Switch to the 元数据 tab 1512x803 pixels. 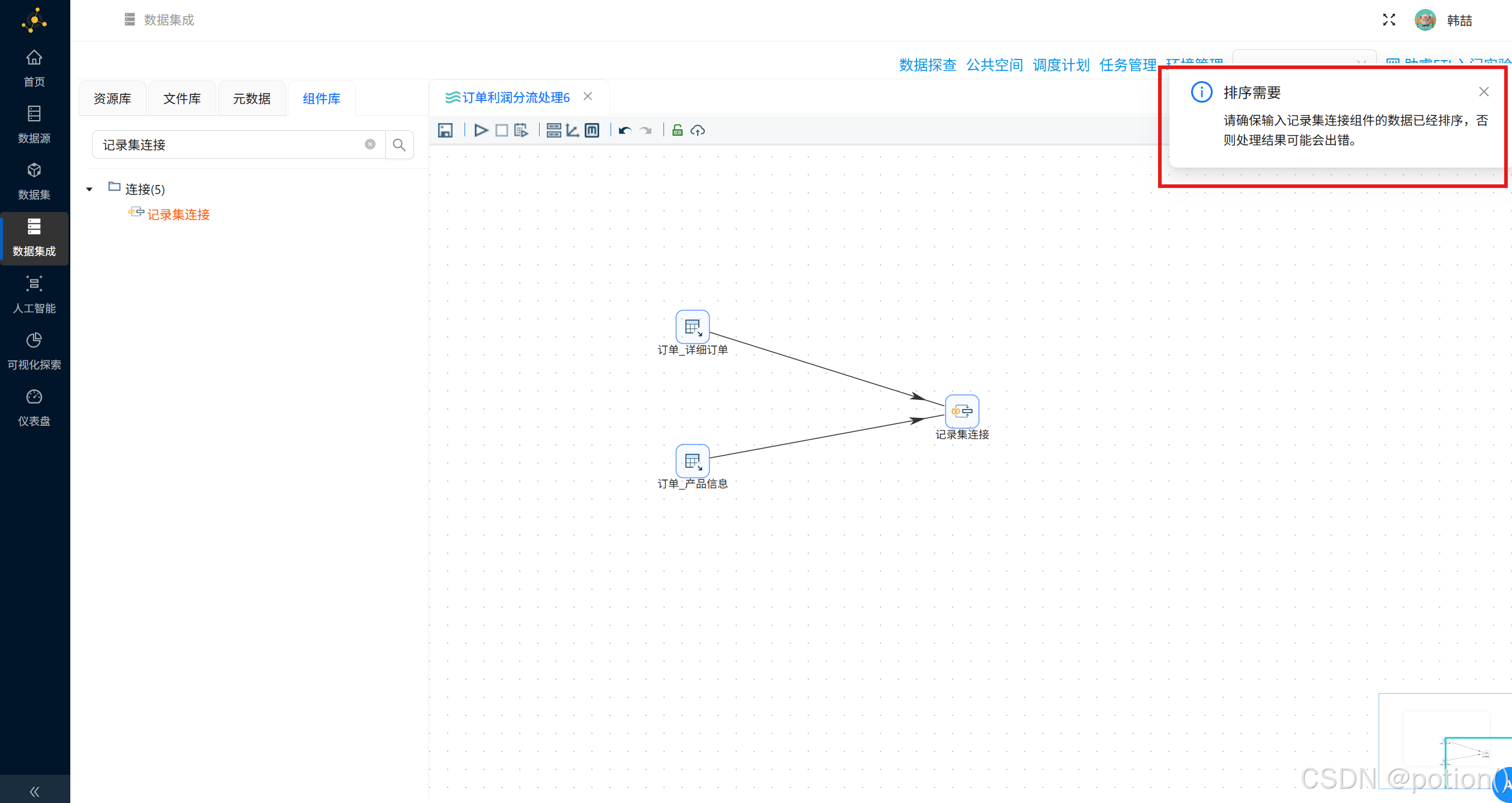(x=252, y=98)
